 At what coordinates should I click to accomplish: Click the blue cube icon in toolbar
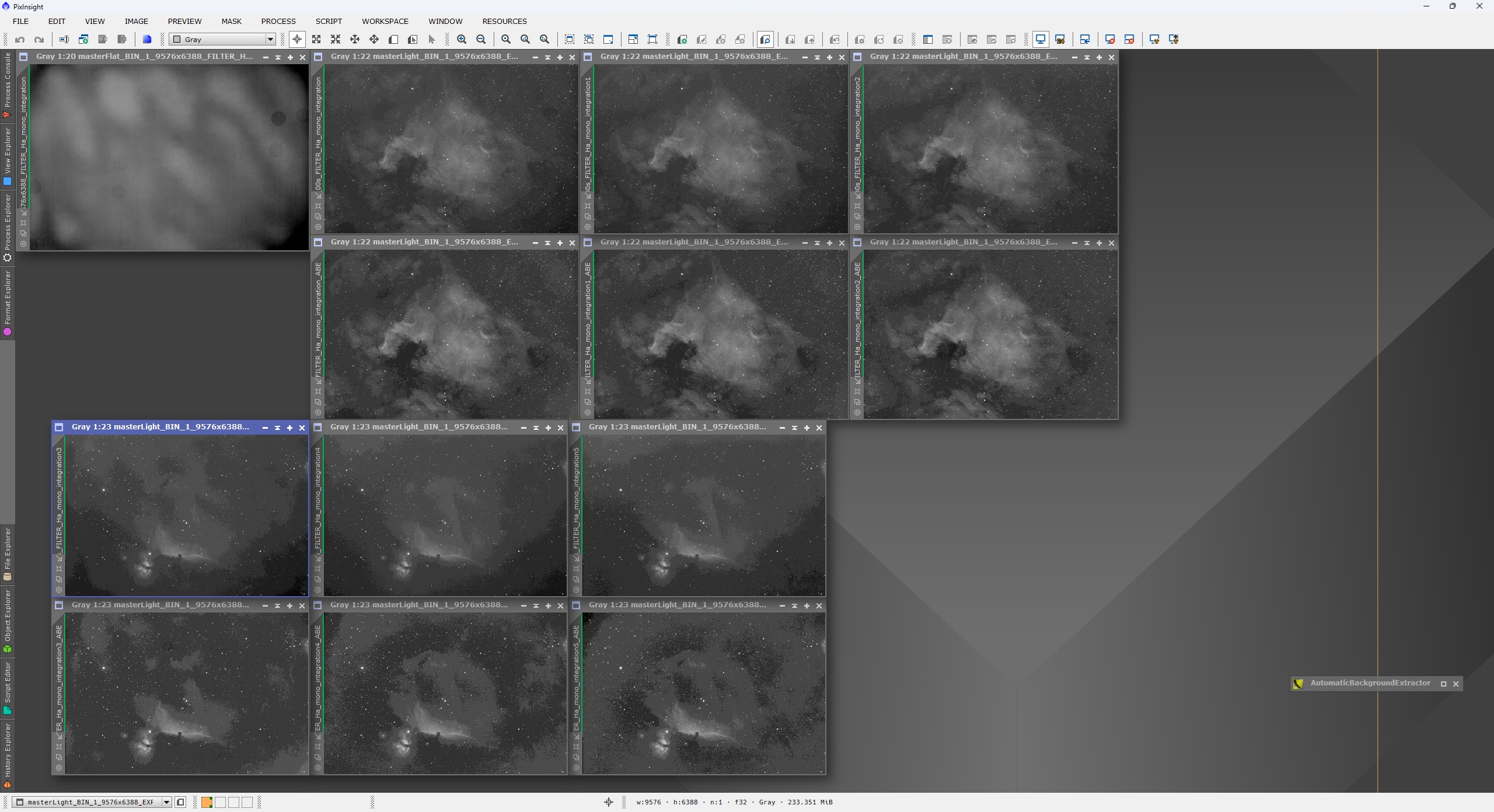pyautogui.click(x=147, y=40)
